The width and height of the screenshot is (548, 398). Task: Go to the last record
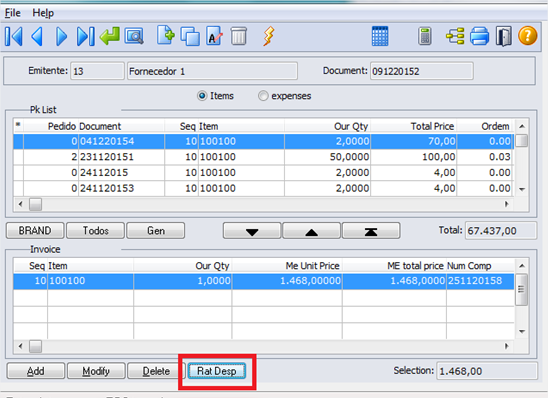[86, 36]
